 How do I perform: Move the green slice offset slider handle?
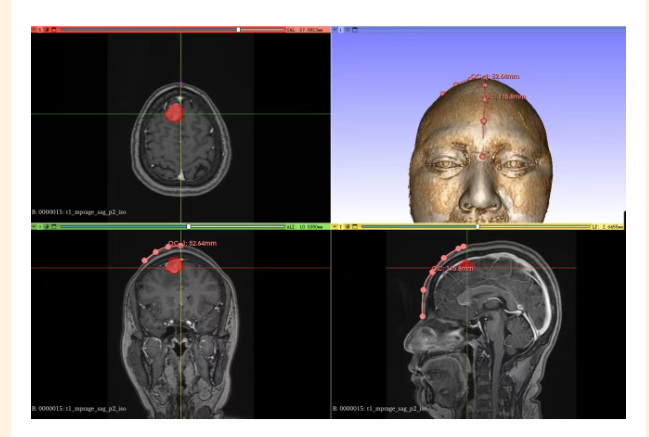tap(189, 227)
